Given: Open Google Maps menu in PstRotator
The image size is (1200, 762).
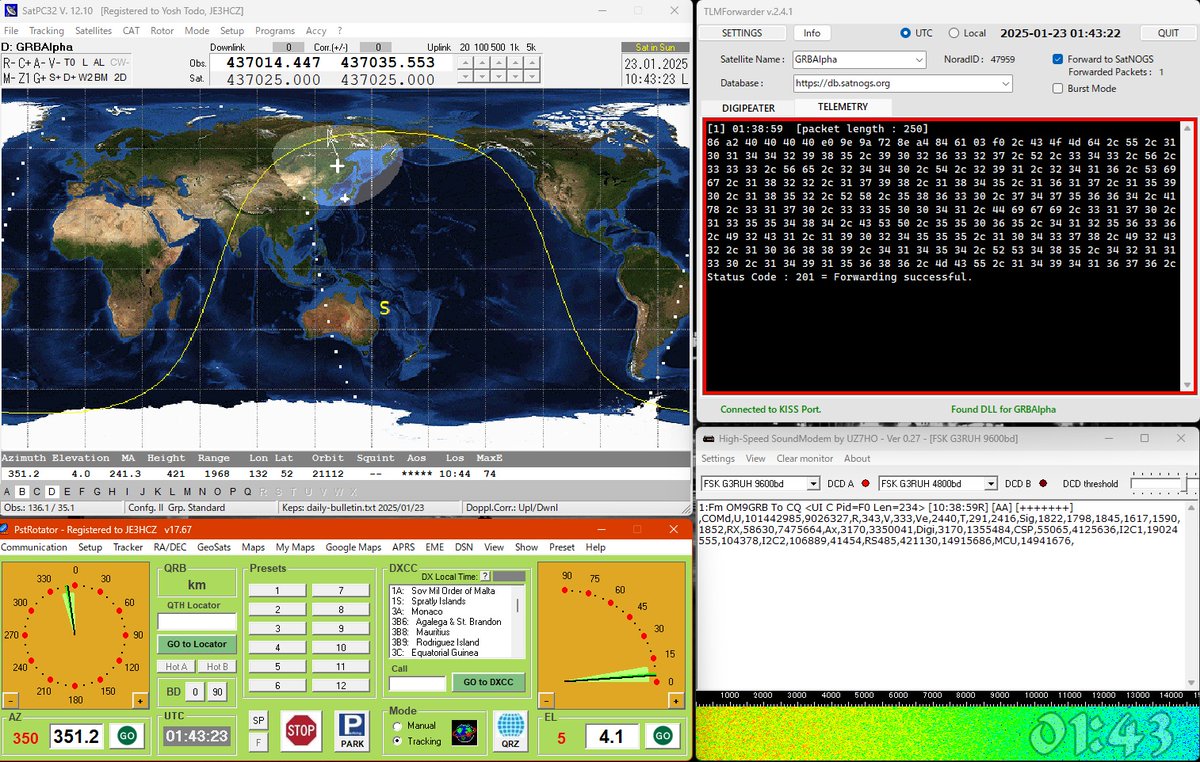Looking at the screenshot, I should tap(354, 547).
